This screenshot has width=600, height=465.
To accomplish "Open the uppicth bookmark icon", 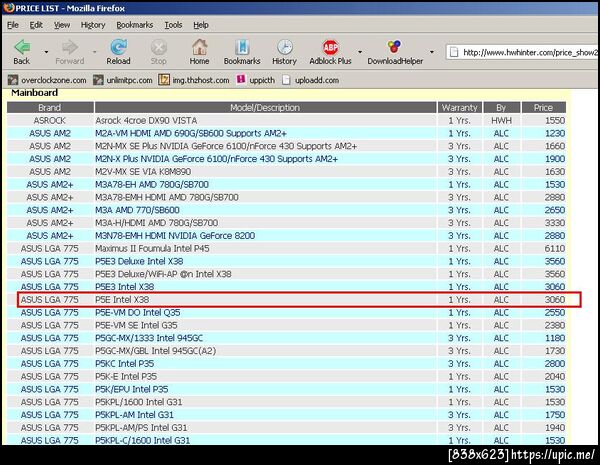I will click(x=241, y=80).
